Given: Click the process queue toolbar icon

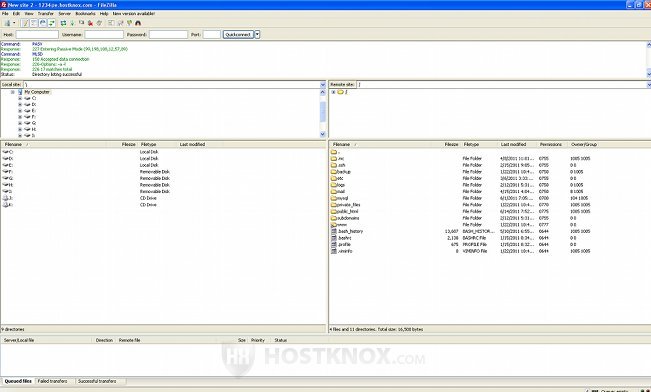Looking at the screenshot, I should click(72, 23).
